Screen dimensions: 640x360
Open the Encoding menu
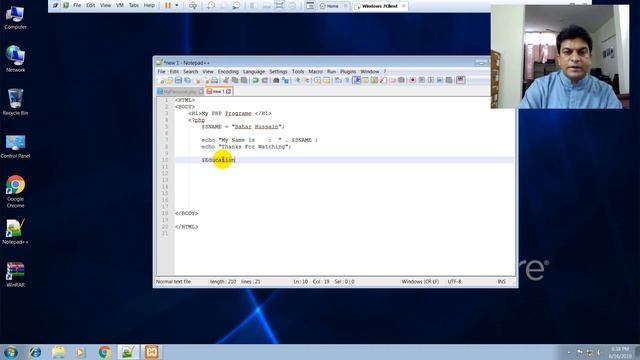coord(228,71)
